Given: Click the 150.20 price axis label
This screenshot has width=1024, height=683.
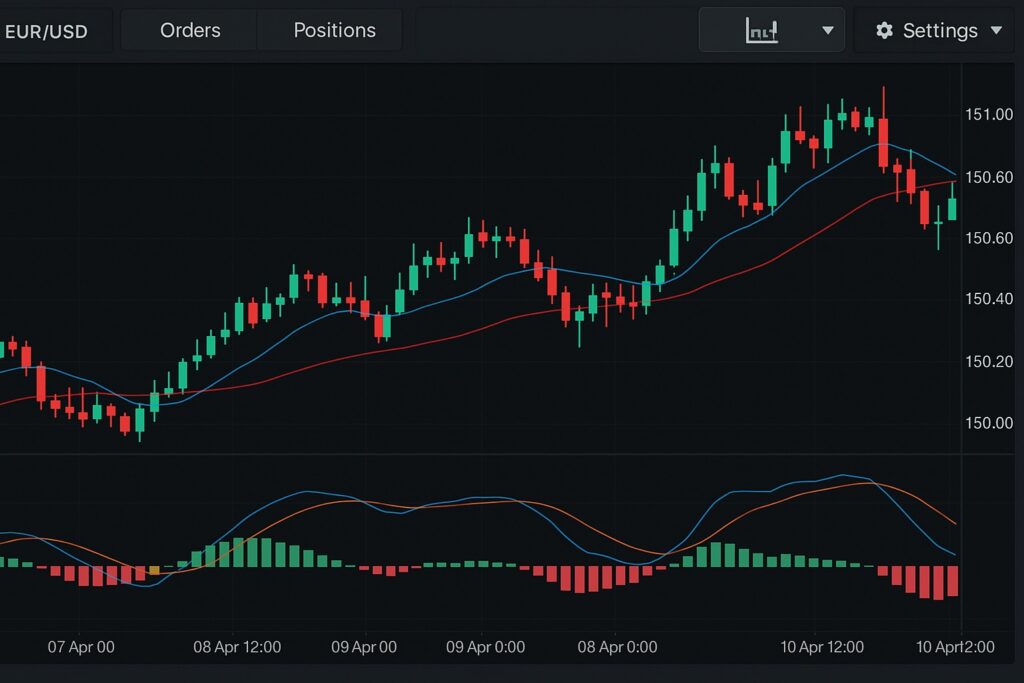Looking at the screenshot, I should pyautogui.click(x=989, y=362).
